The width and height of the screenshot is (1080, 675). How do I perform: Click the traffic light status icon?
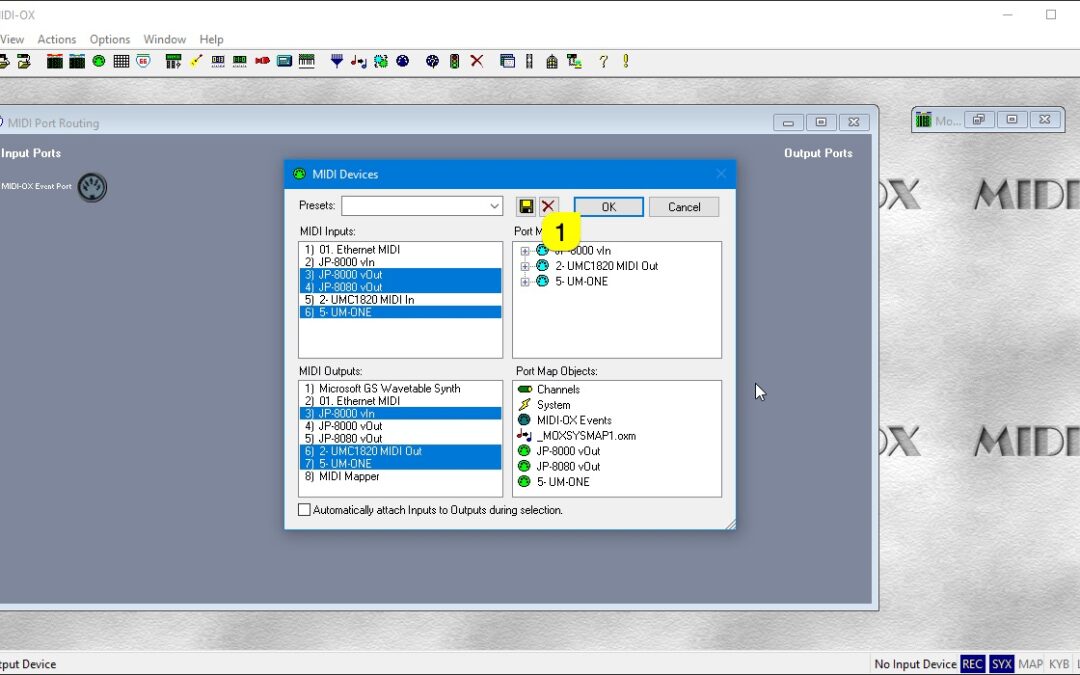452,61
